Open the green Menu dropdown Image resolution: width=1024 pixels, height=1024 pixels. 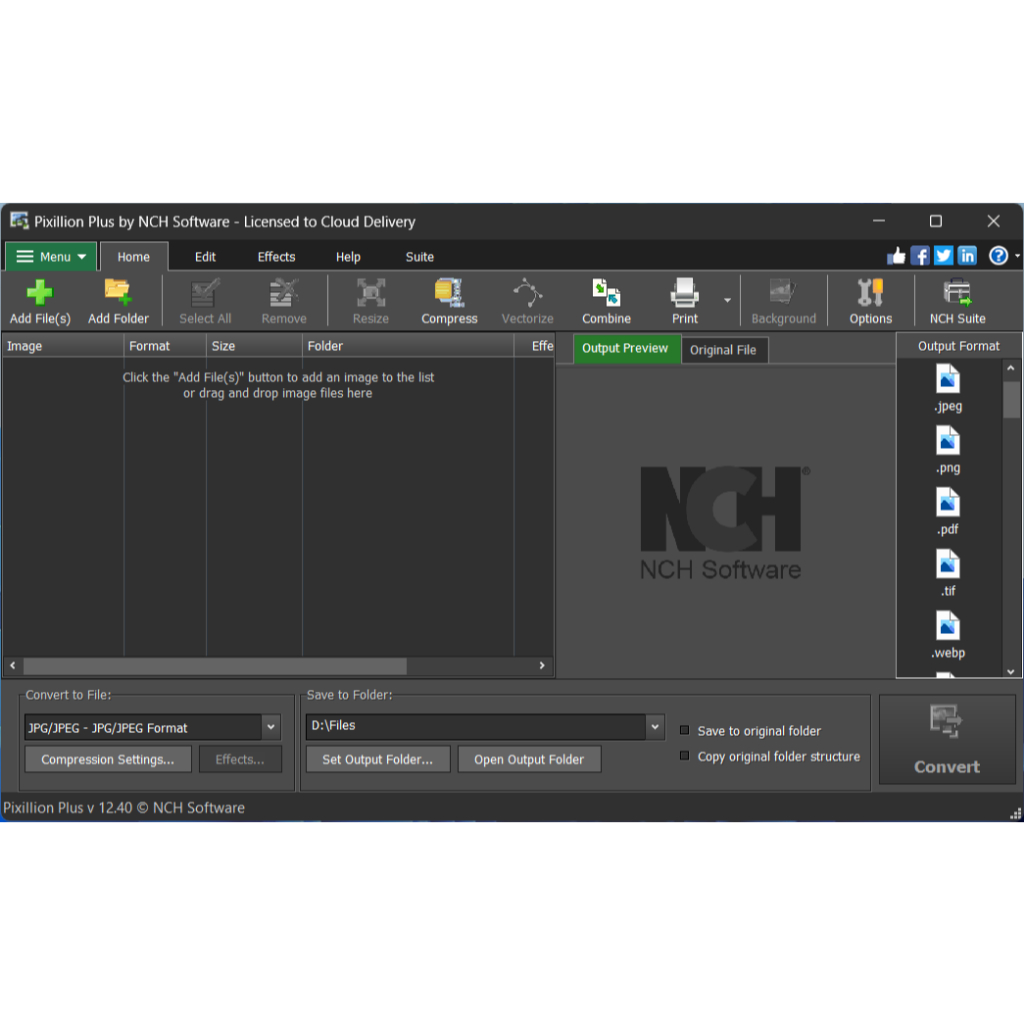point(52,257)
